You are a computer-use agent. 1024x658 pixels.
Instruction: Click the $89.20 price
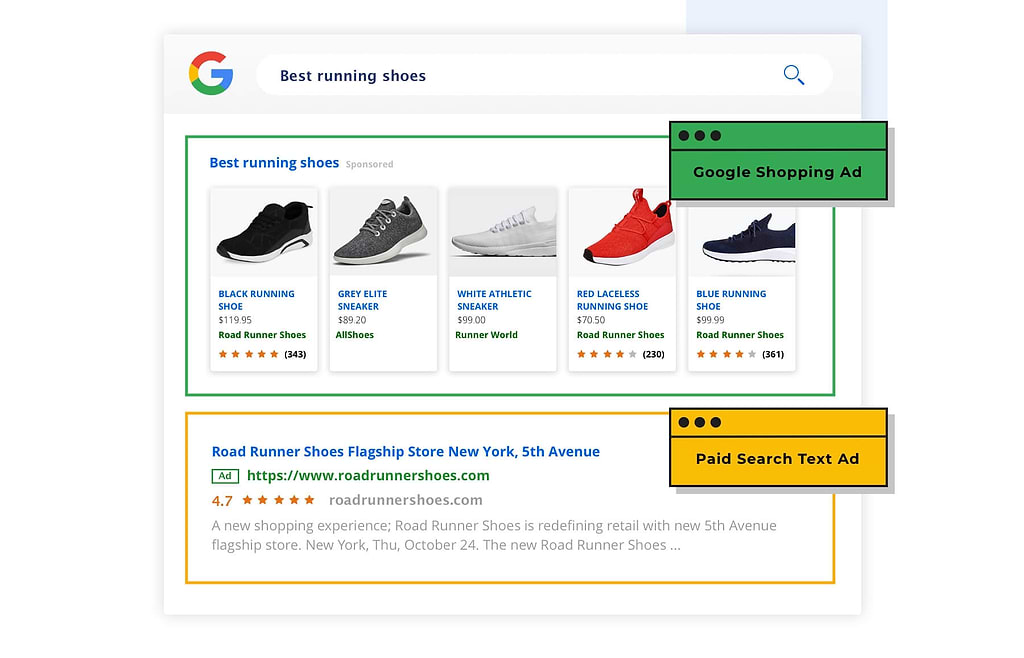click(x=352, y=320)
